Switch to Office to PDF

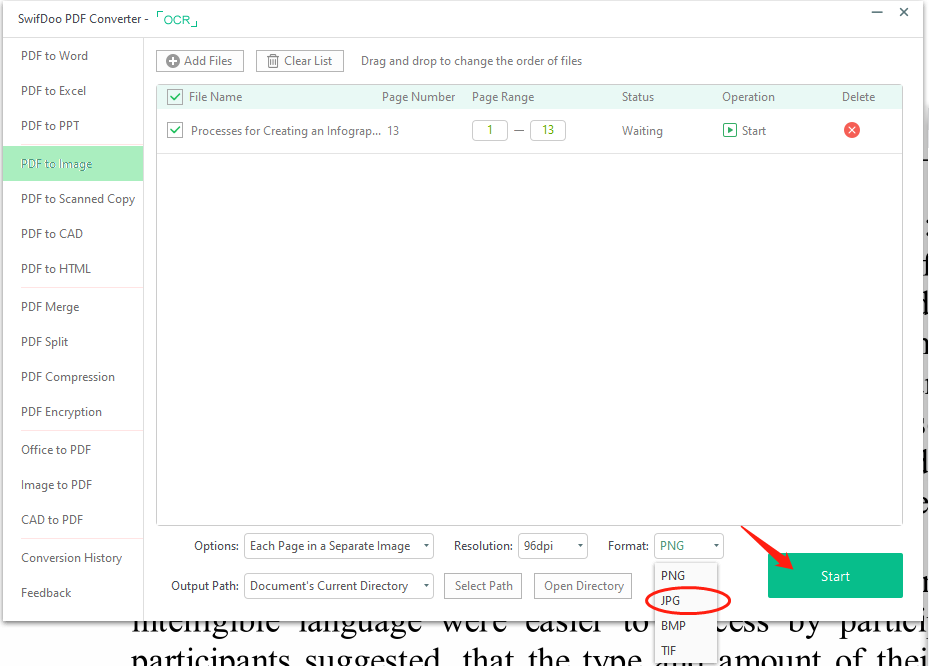click(56, 450)
